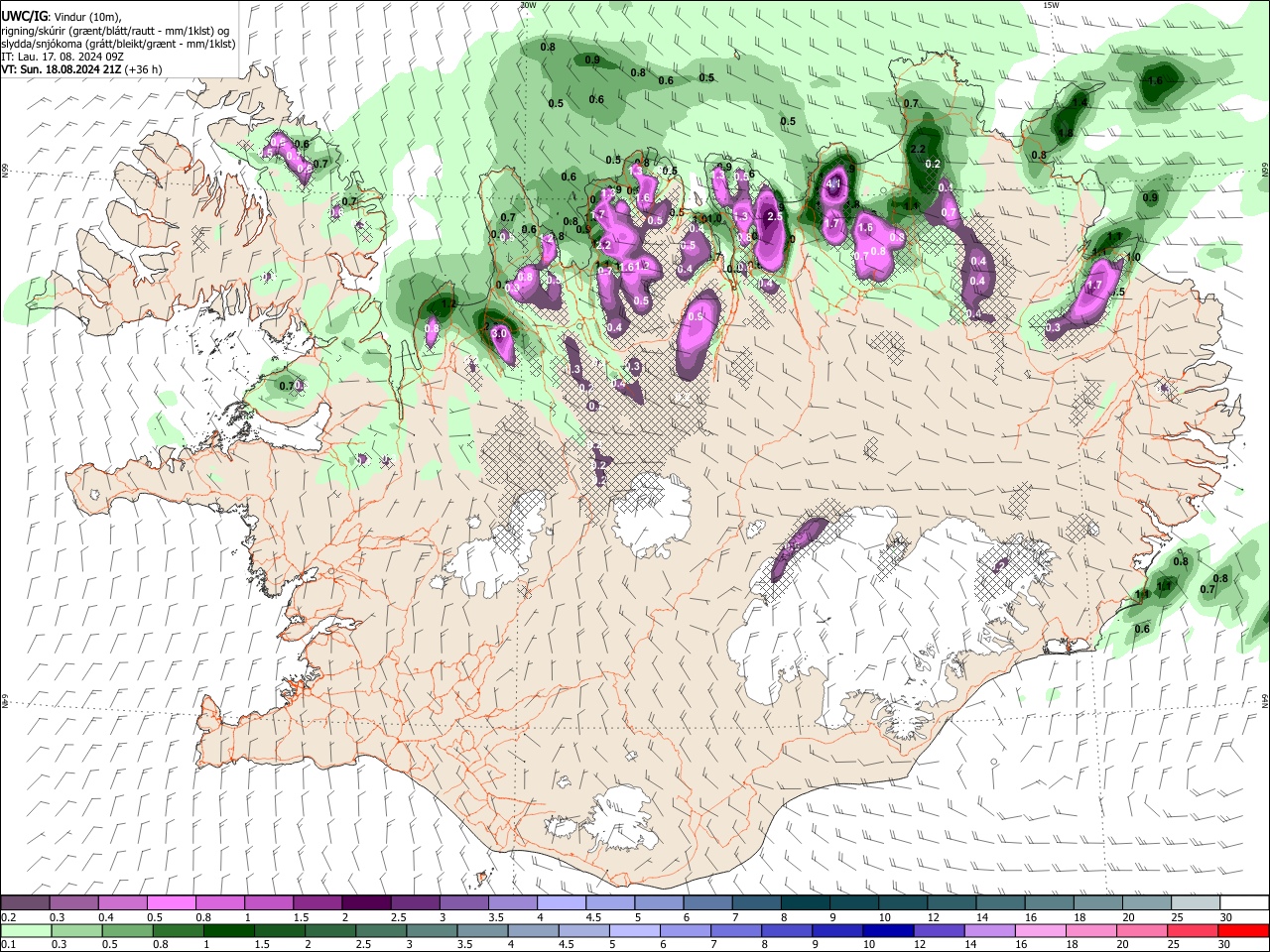Pick the rain scale swatch between 0.3 and 0.5
This screenshot has height=952, width=1270.
pos(76,931)
